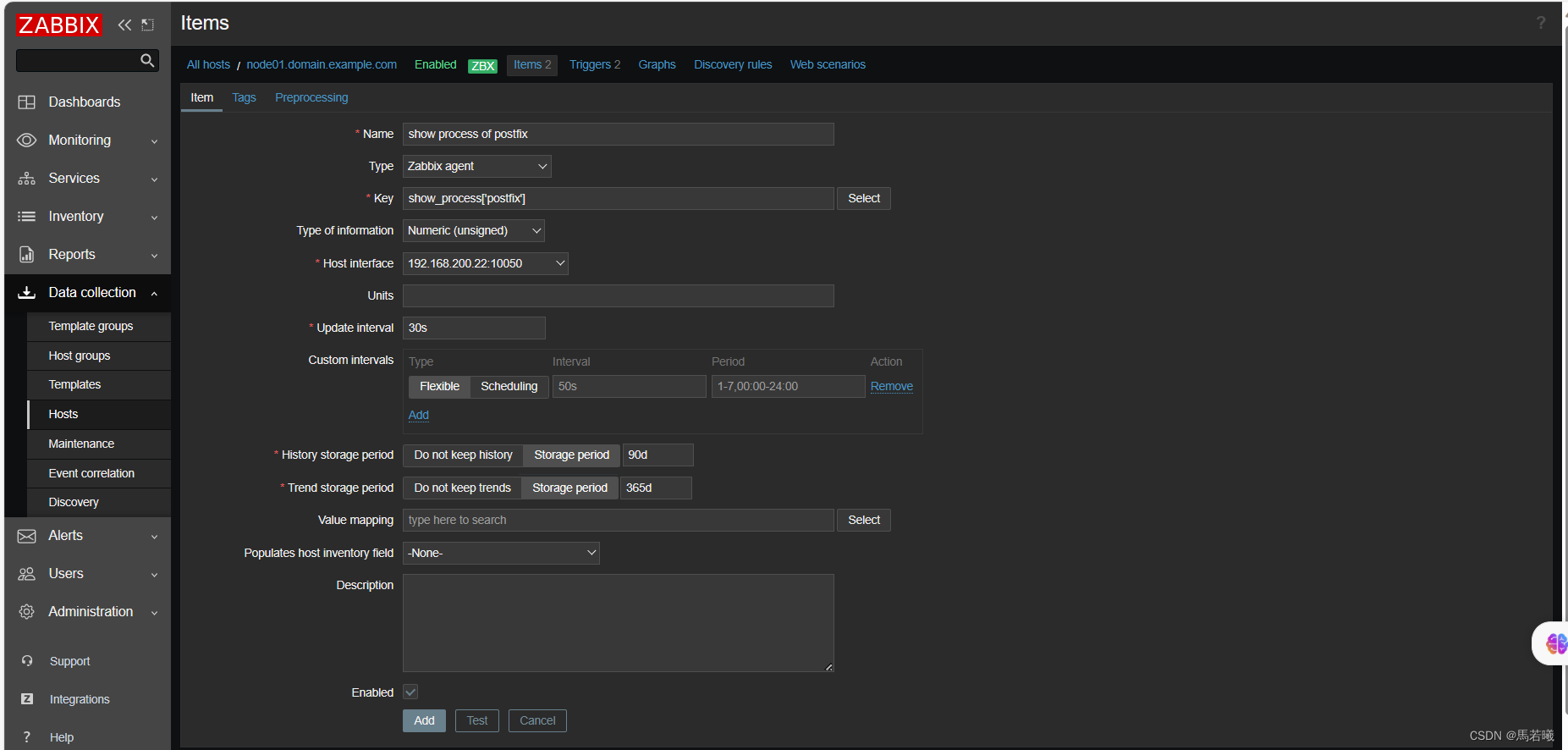Click the Alerts envelope icon
1568x750 pixels.
coord(26,536)
